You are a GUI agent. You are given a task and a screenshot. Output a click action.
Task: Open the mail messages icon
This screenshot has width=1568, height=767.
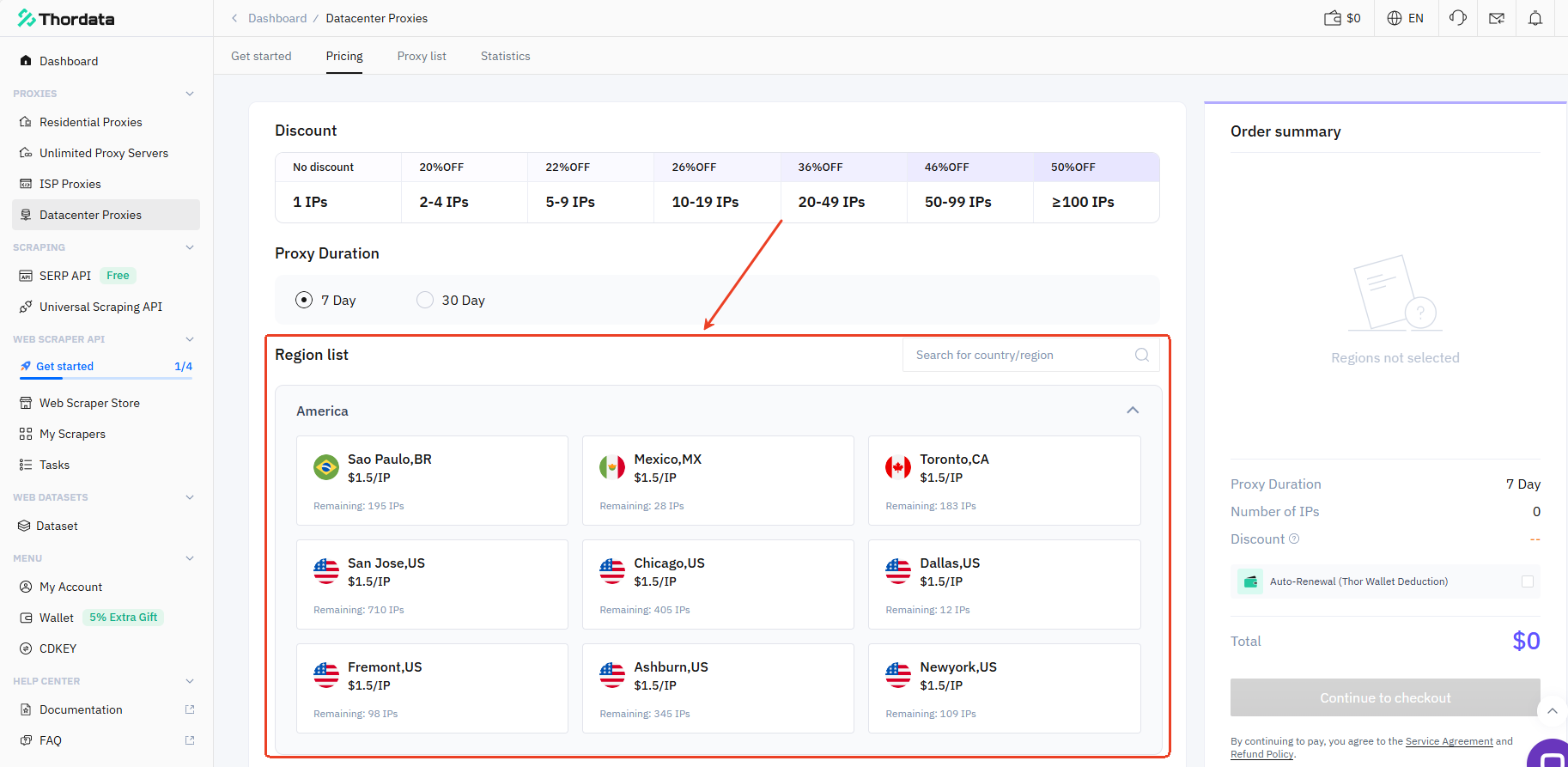coord(1497,18)
